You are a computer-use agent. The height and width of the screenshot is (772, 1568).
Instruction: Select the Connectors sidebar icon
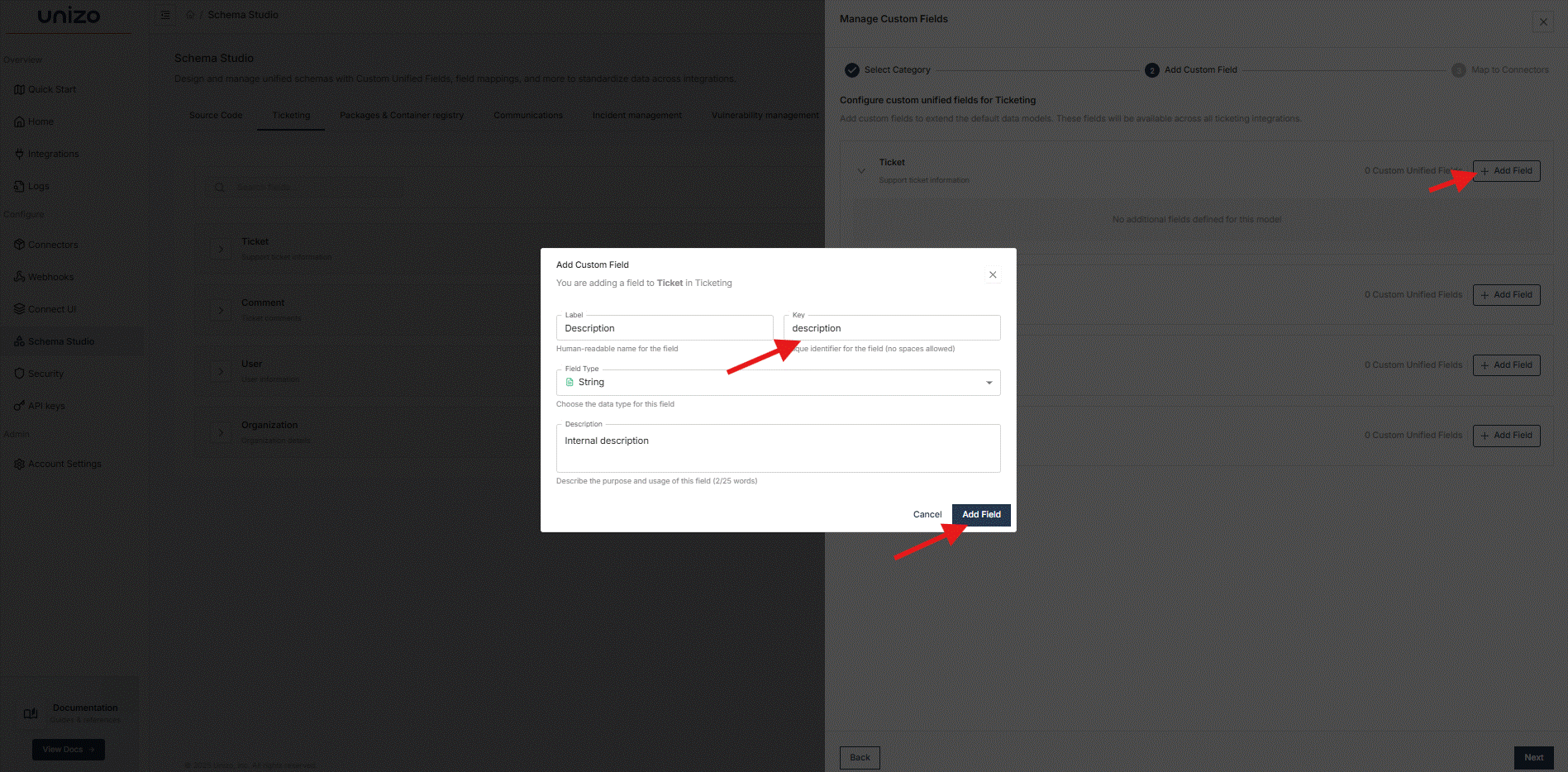point(52,245)
